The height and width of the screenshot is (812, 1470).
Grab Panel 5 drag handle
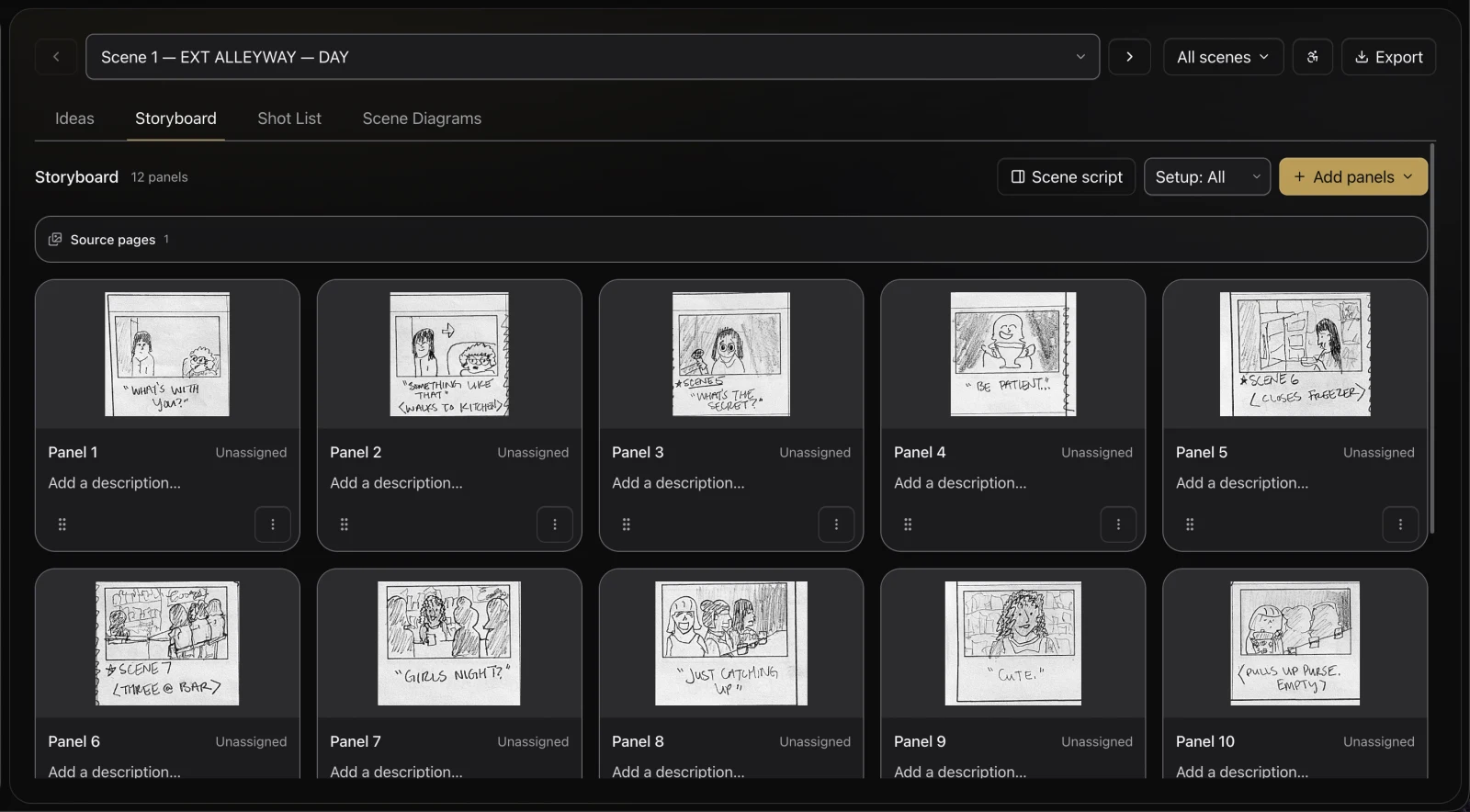pos(1190,524)
